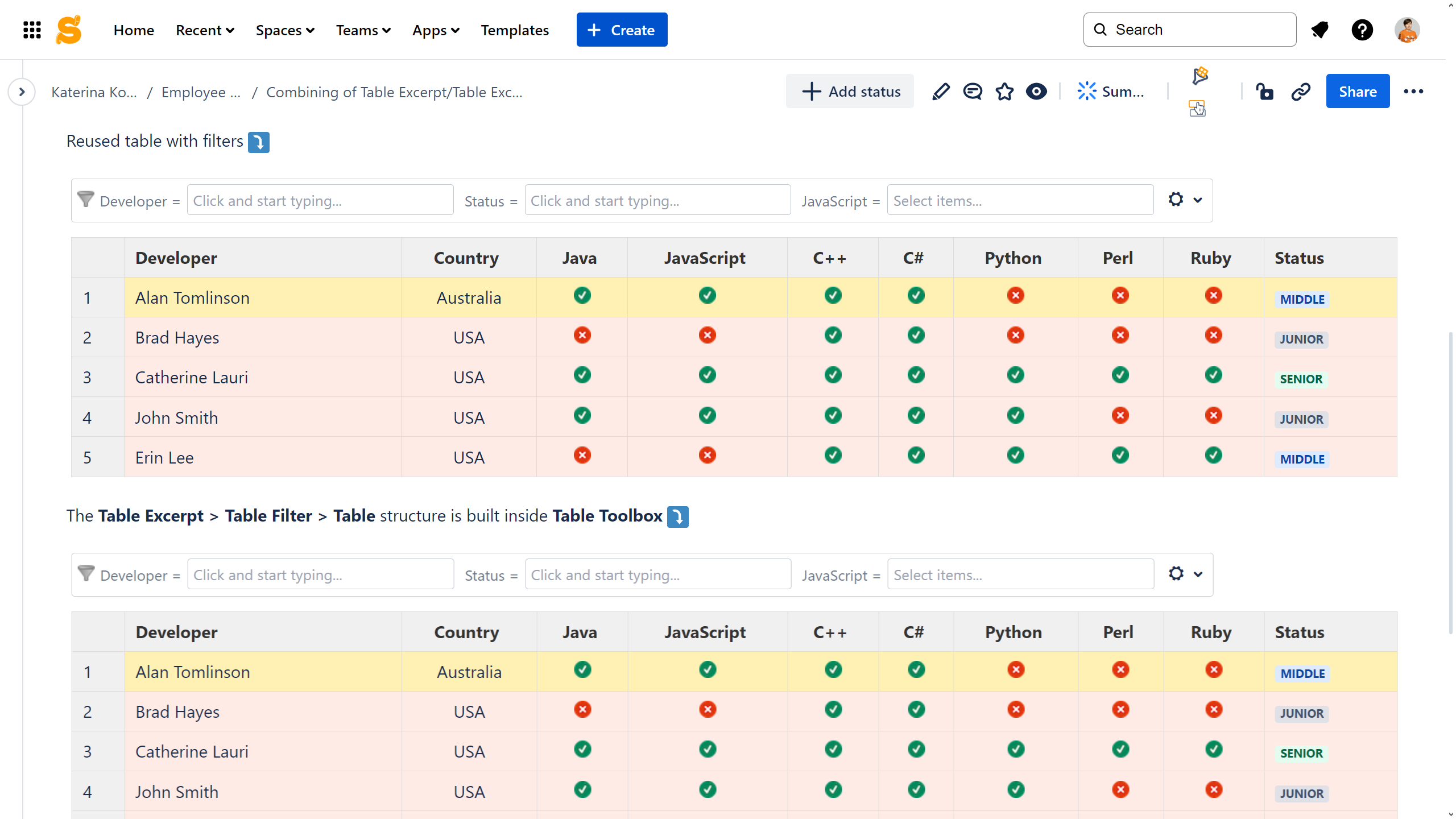Click the blue Create button
Viewport: 1456px width, 819px height.
coord(622,30)
